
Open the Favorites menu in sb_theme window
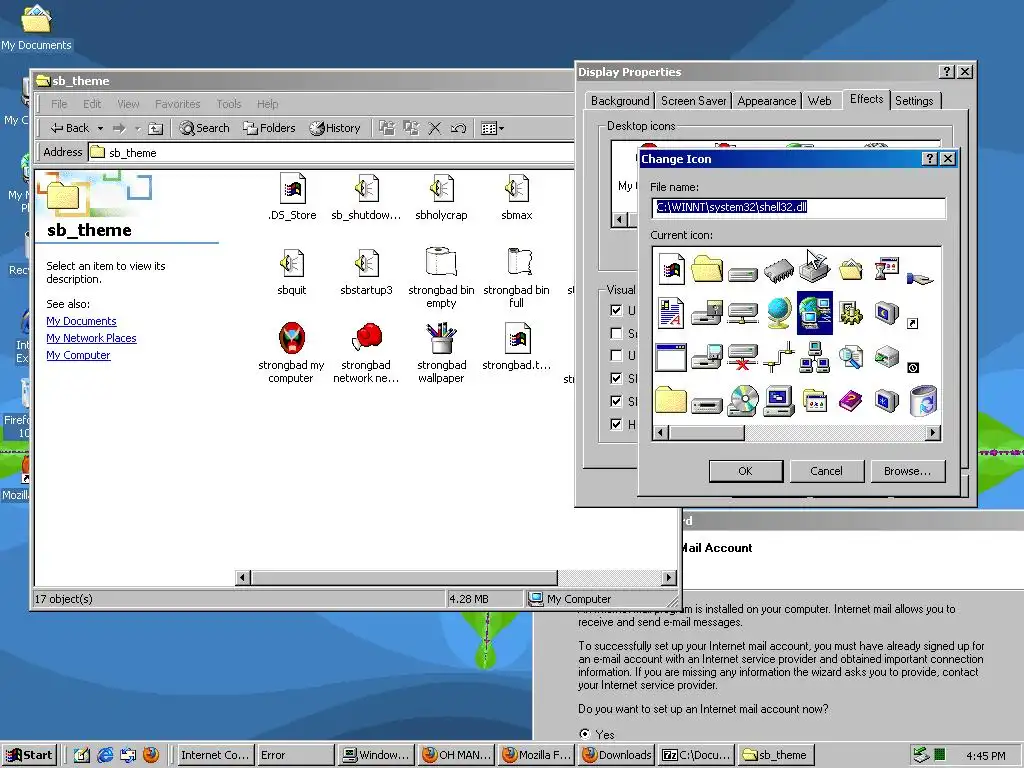click(x=178, y=104)
